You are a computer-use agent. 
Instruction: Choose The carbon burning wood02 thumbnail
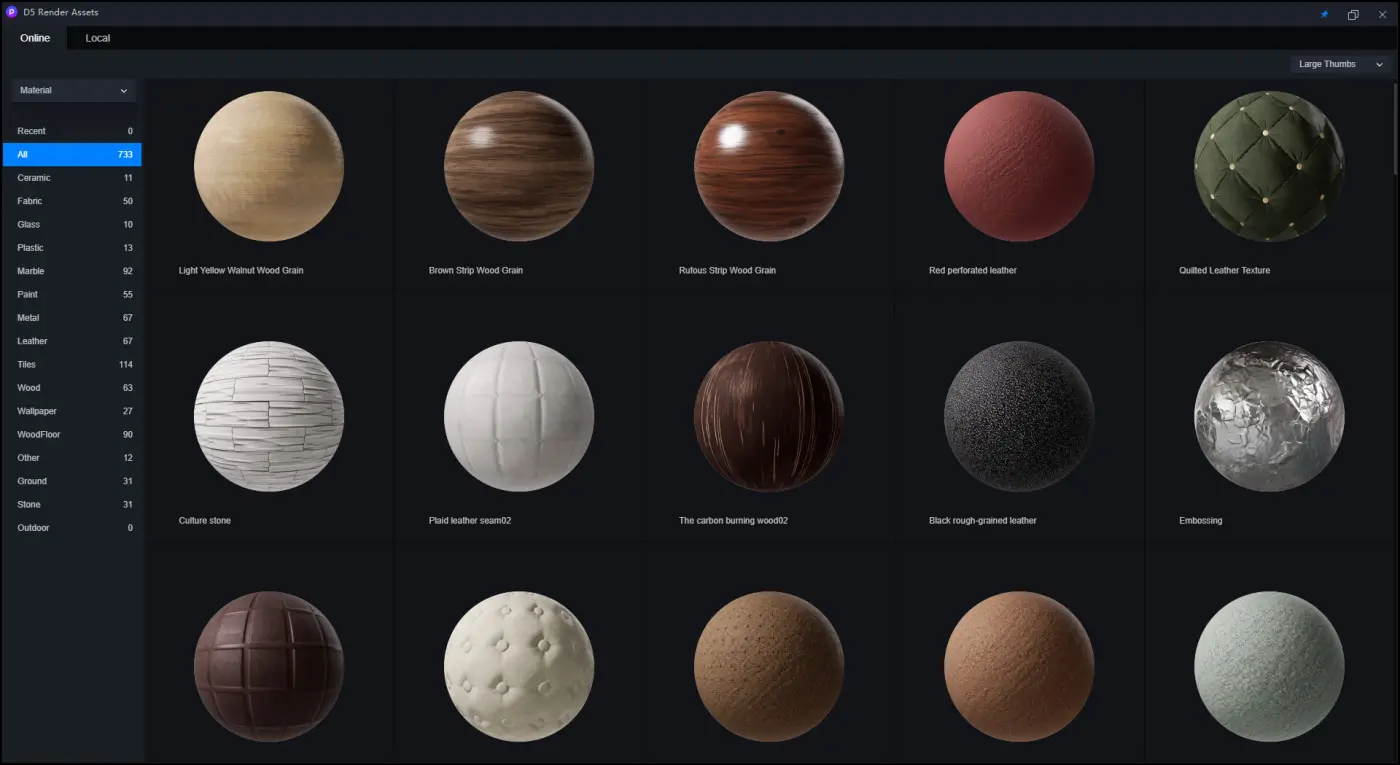(769, 416)
